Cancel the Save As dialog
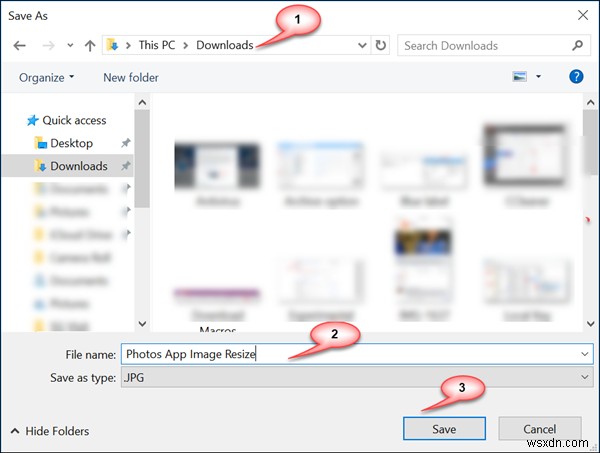600x453 pixels. pos(540,429)
